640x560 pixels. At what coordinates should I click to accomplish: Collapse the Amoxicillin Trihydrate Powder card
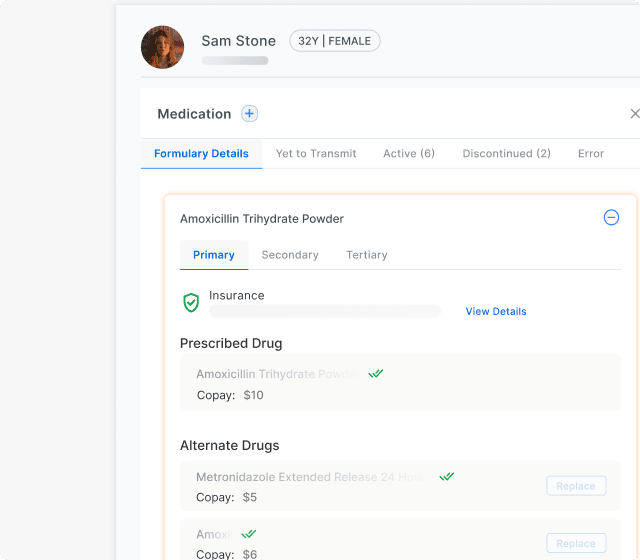coord(611,218)
